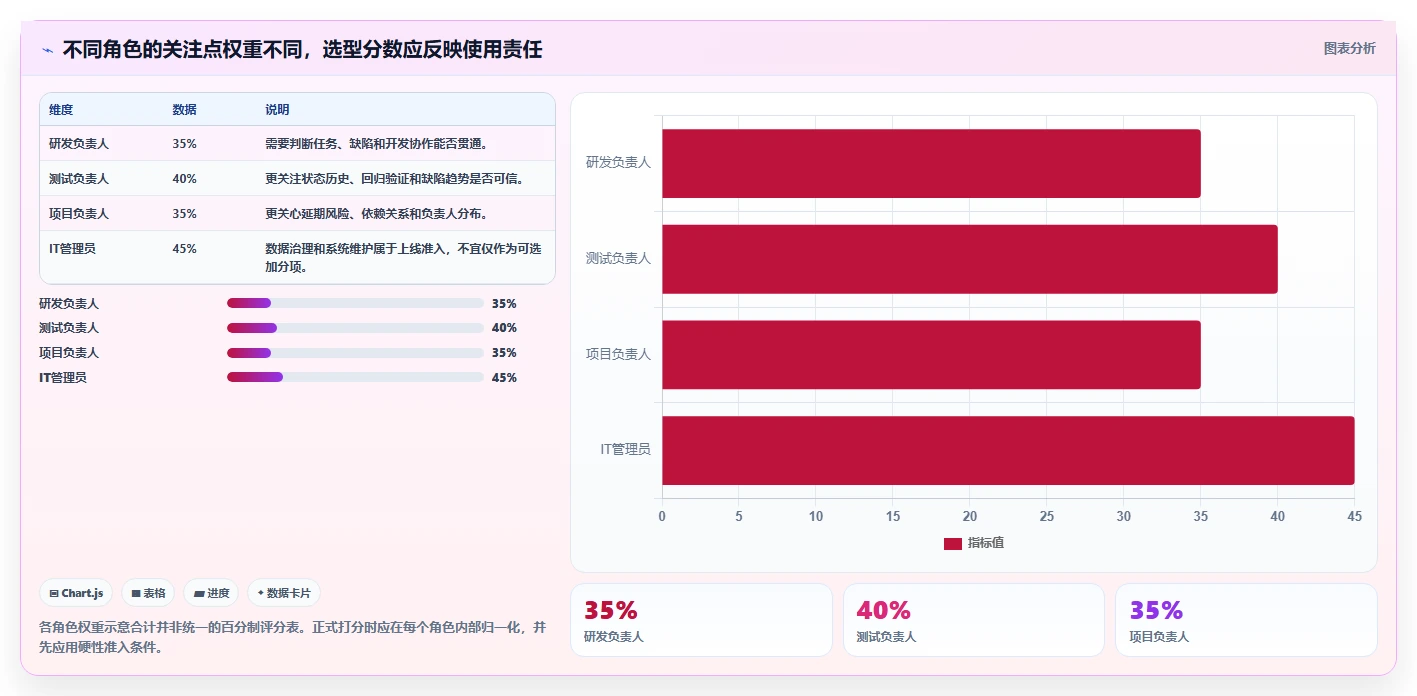
Task: Click the 项目负责人 y-axis label
Action: click(618, 354)
